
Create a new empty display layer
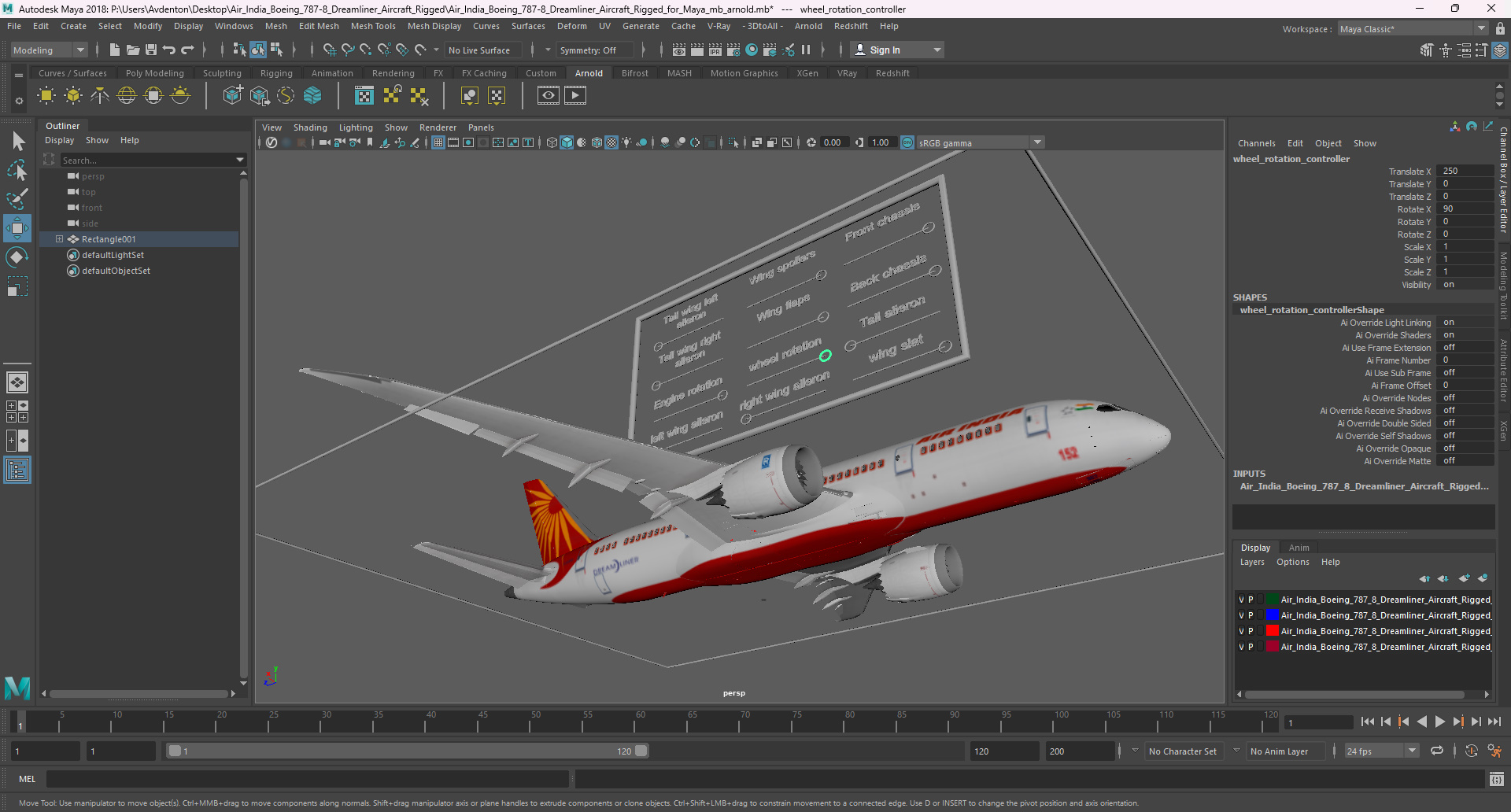[x=1464, y=578]
